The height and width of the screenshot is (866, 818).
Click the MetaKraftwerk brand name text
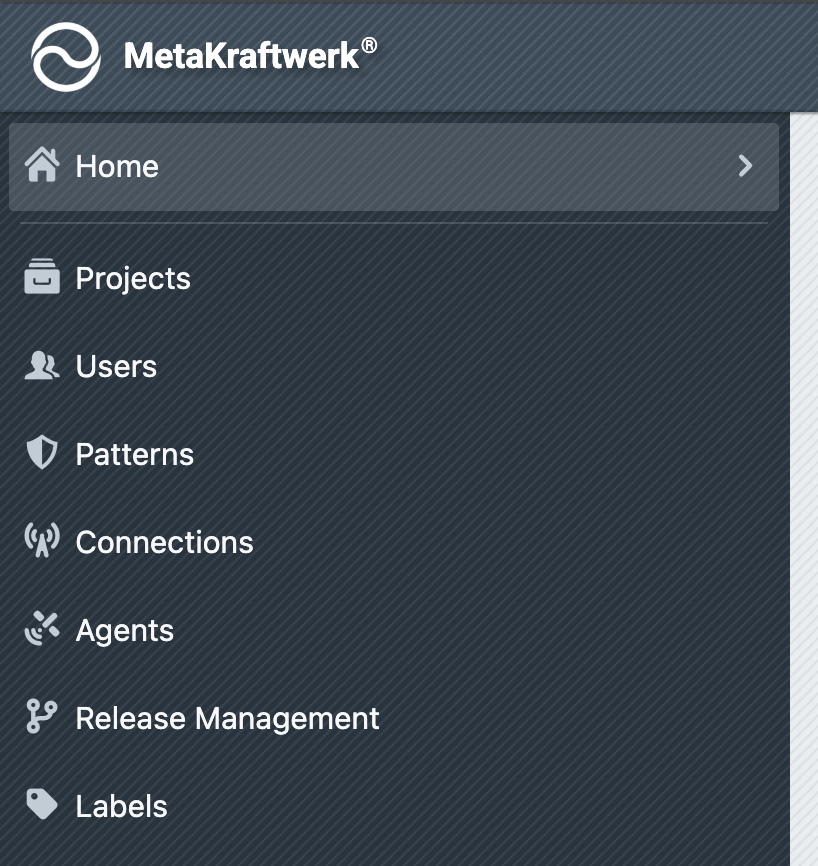pyautogui.click(x=241, y=56)
